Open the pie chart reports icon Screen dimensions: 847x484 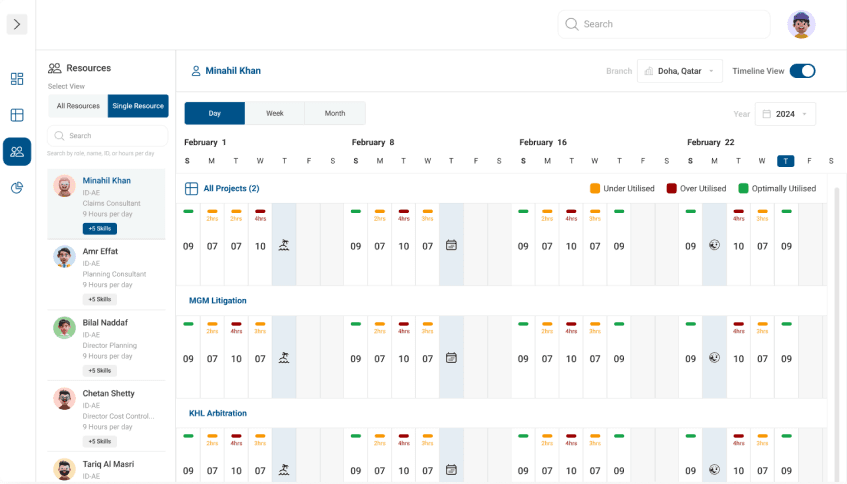(x=17, y=188)
